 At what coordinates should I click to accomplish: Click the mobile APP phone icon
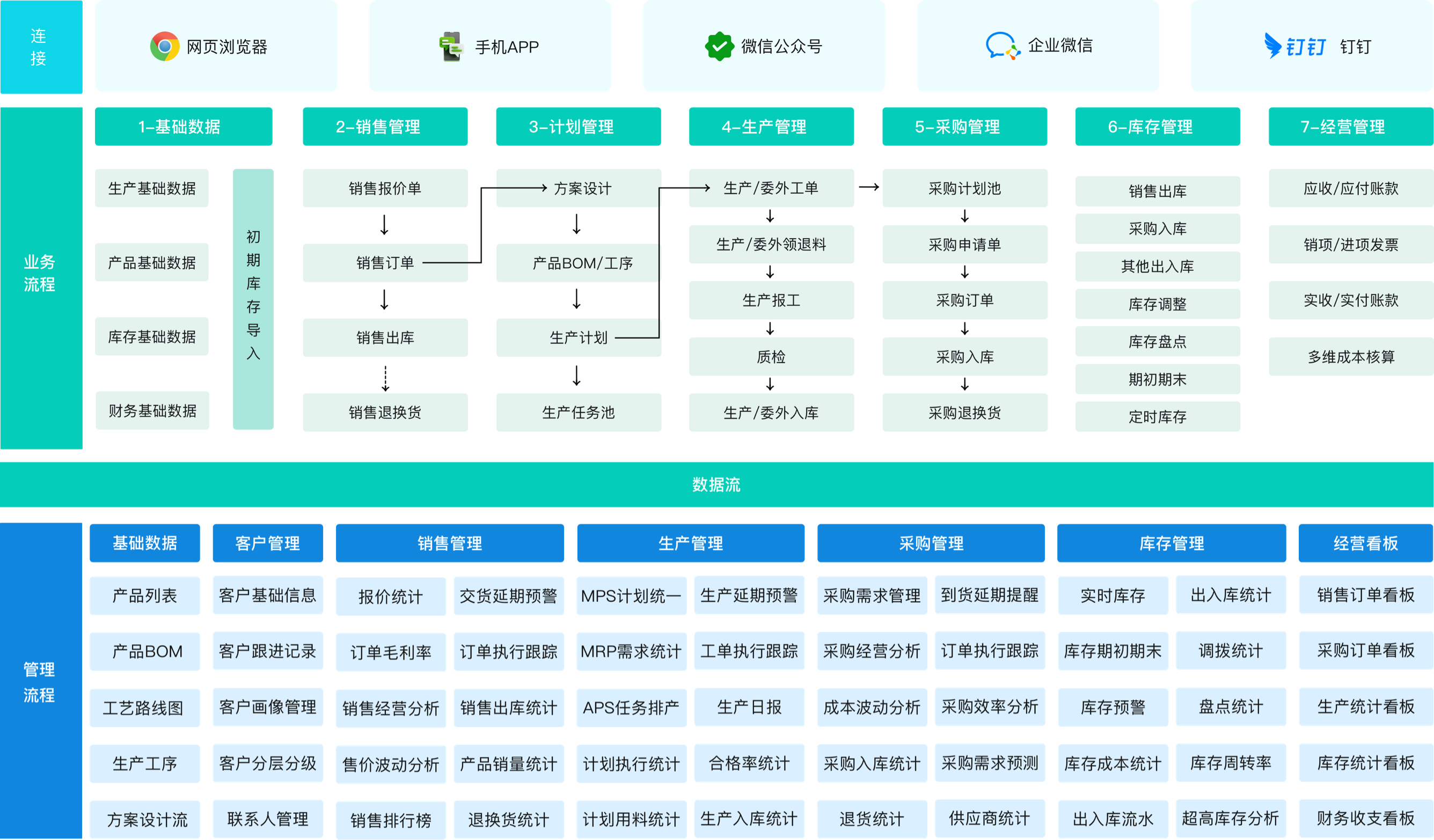[x=451, y=47]
